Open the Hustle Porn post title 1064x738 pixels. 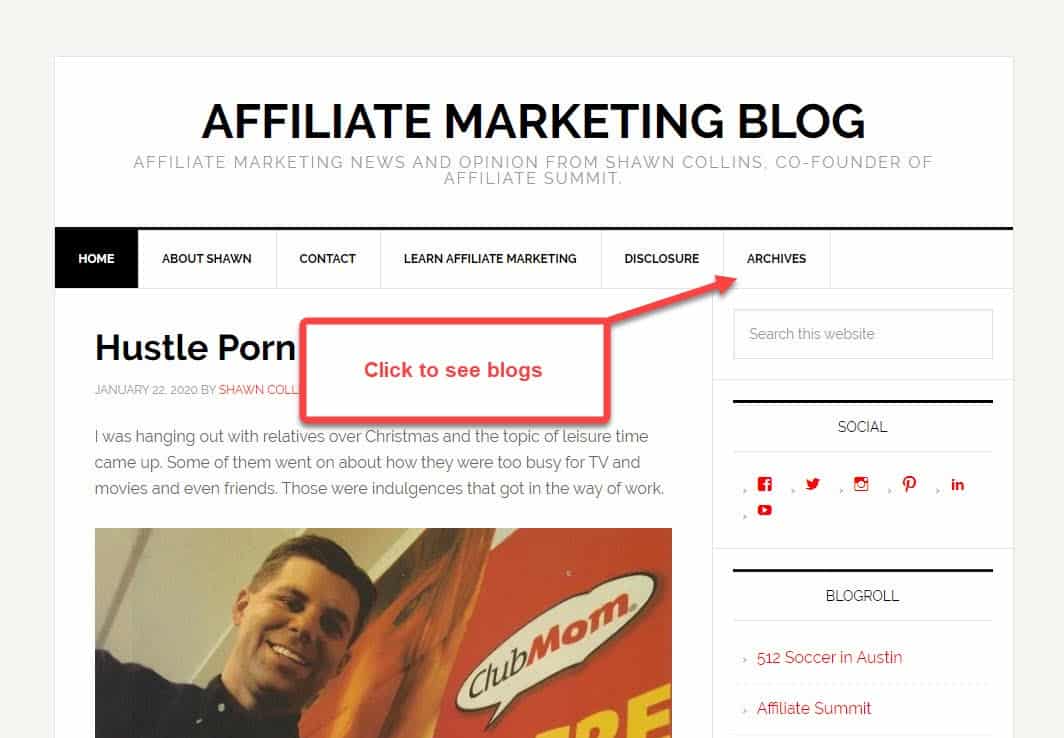[195, 348]
